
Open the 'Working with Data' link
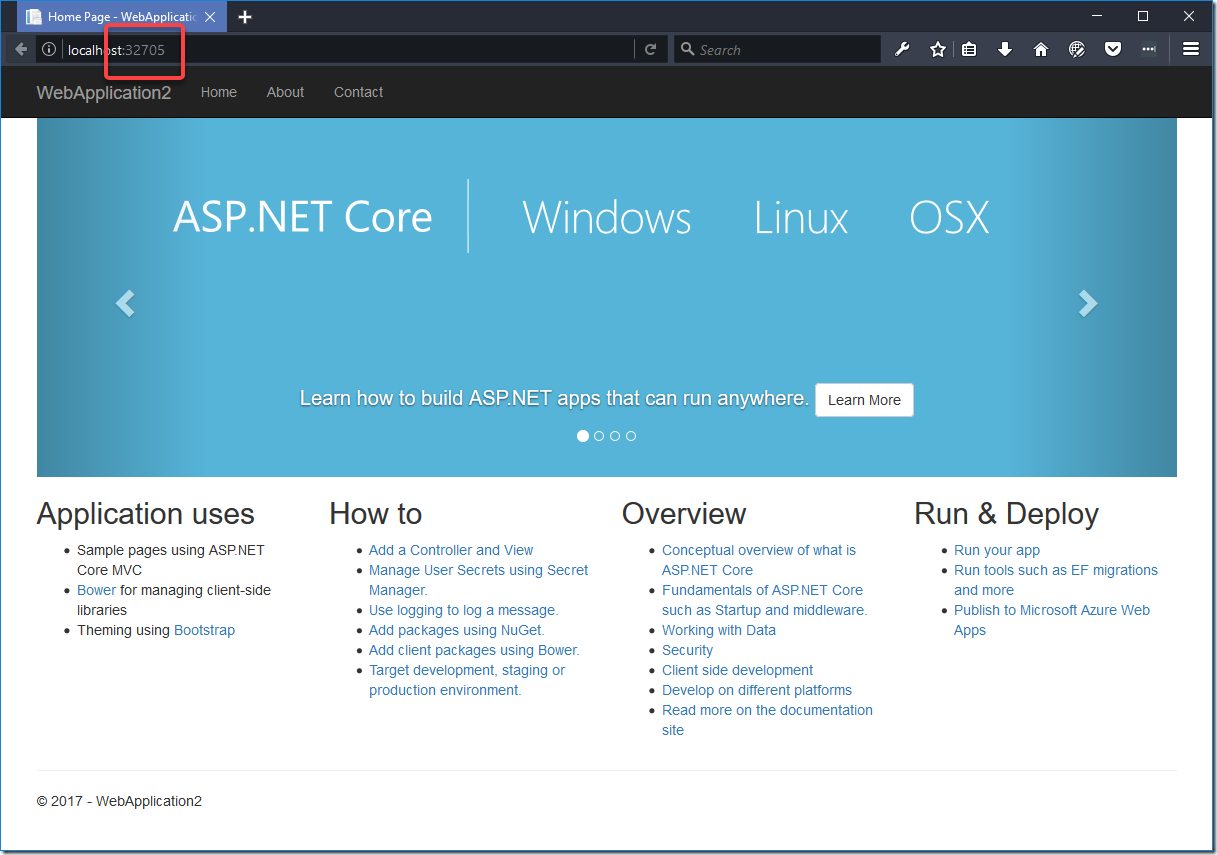pyautogui.click(x=719, y=630)
